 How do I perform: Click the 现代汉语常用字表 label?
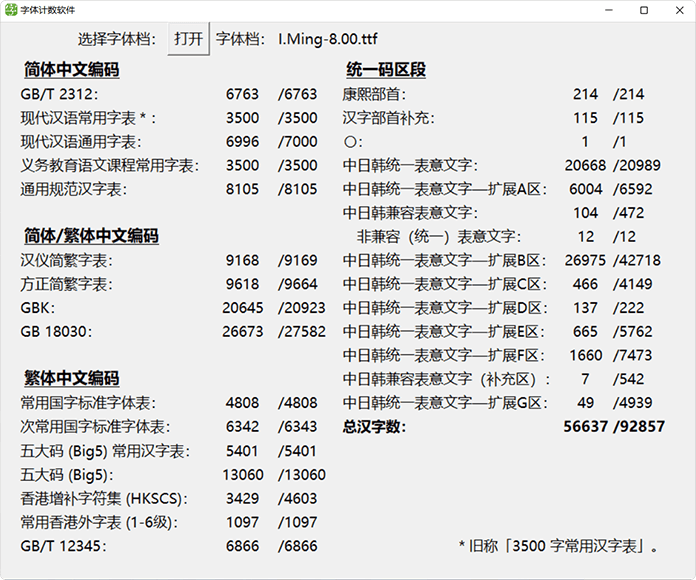click(x=88, y=118)
